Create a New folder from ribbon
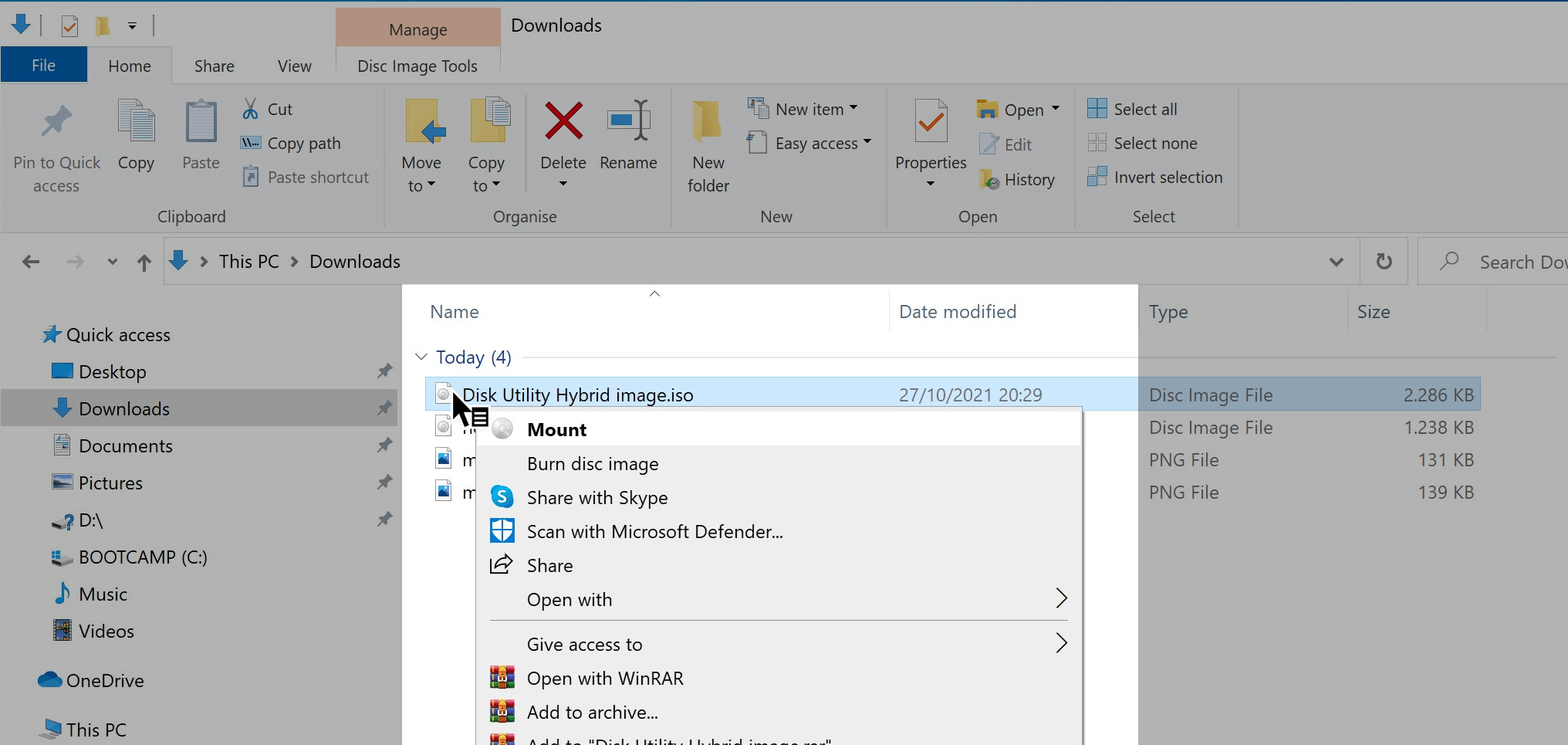1568x745 pixels. point(708,147)
